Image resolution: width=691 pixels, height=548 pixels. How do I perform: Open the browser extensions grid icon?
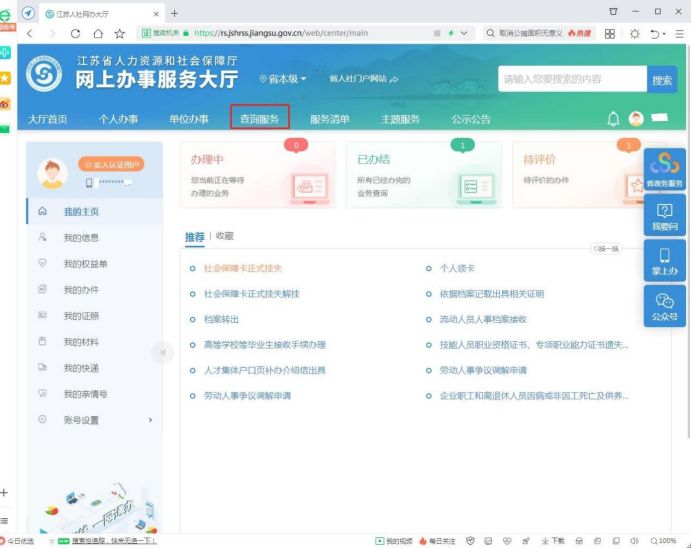pos(610,33)
